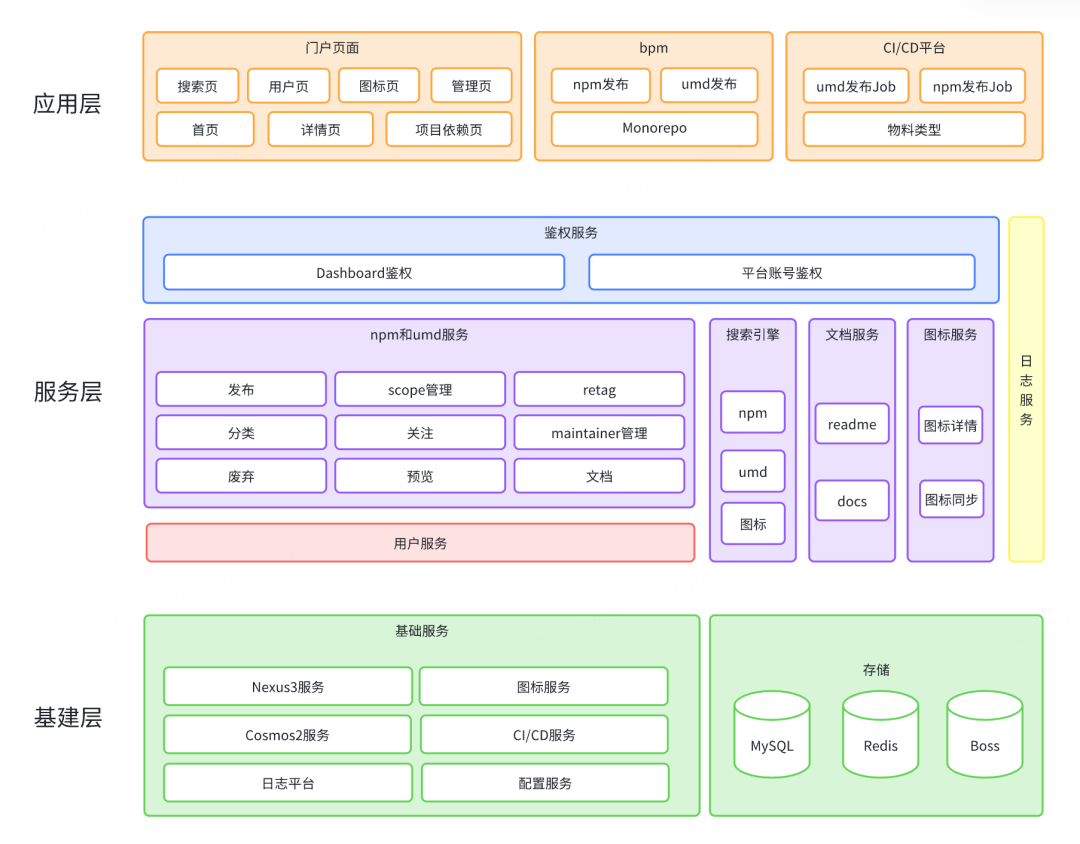Select the npm box under 搜索引擎
The width and height of the screenshot is (1080, 844).
pos(753,412)
